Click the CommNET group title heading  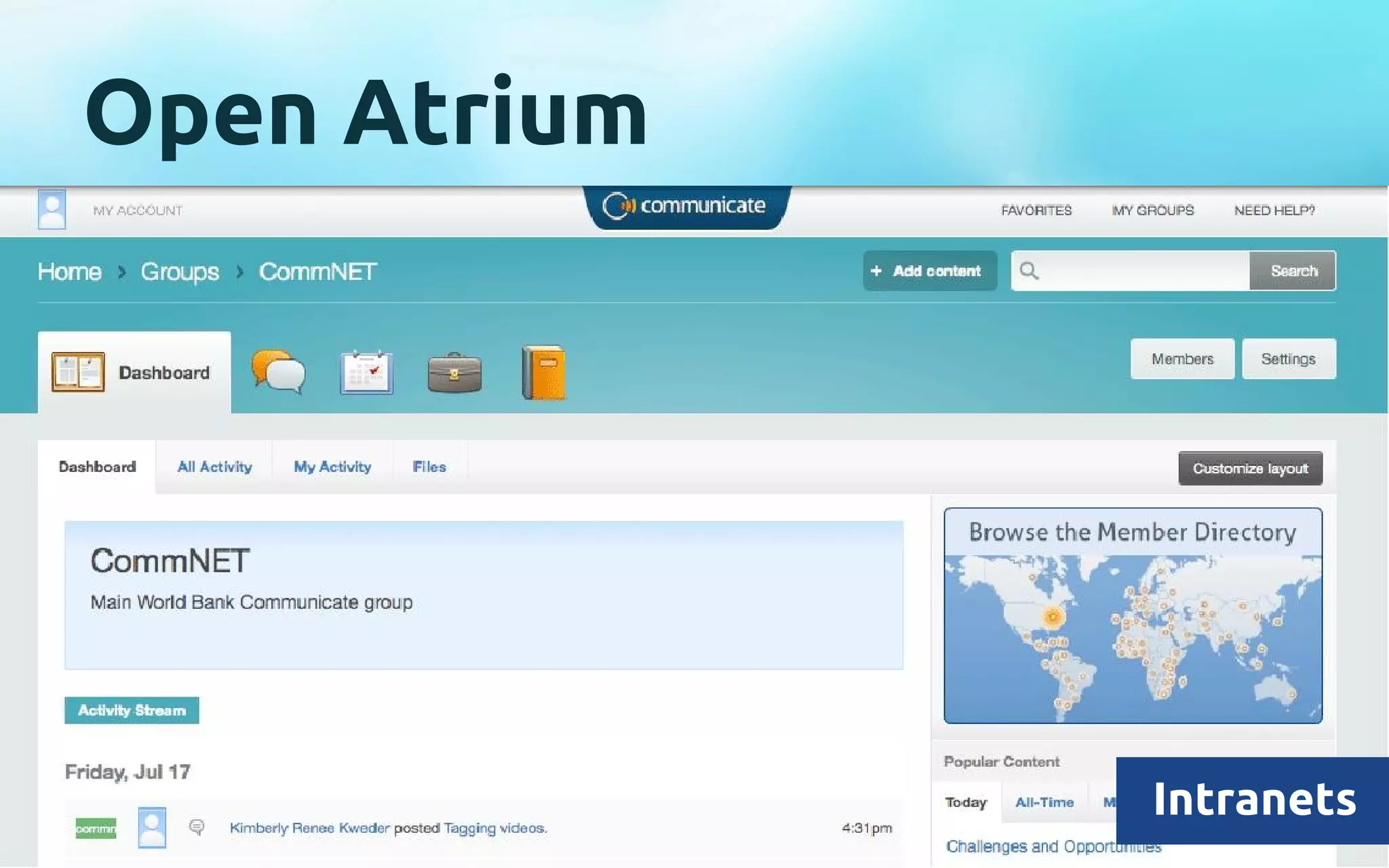[x=170, y=561]
